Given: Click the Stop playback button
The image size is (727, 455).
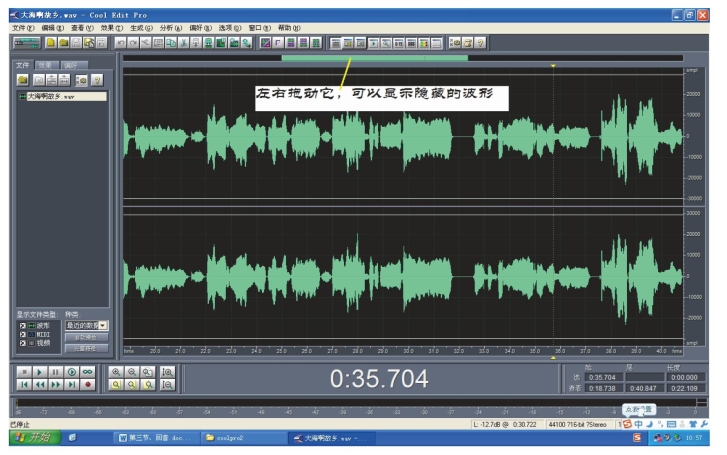Looking at the screenshot, I should [x=24, y=371].
